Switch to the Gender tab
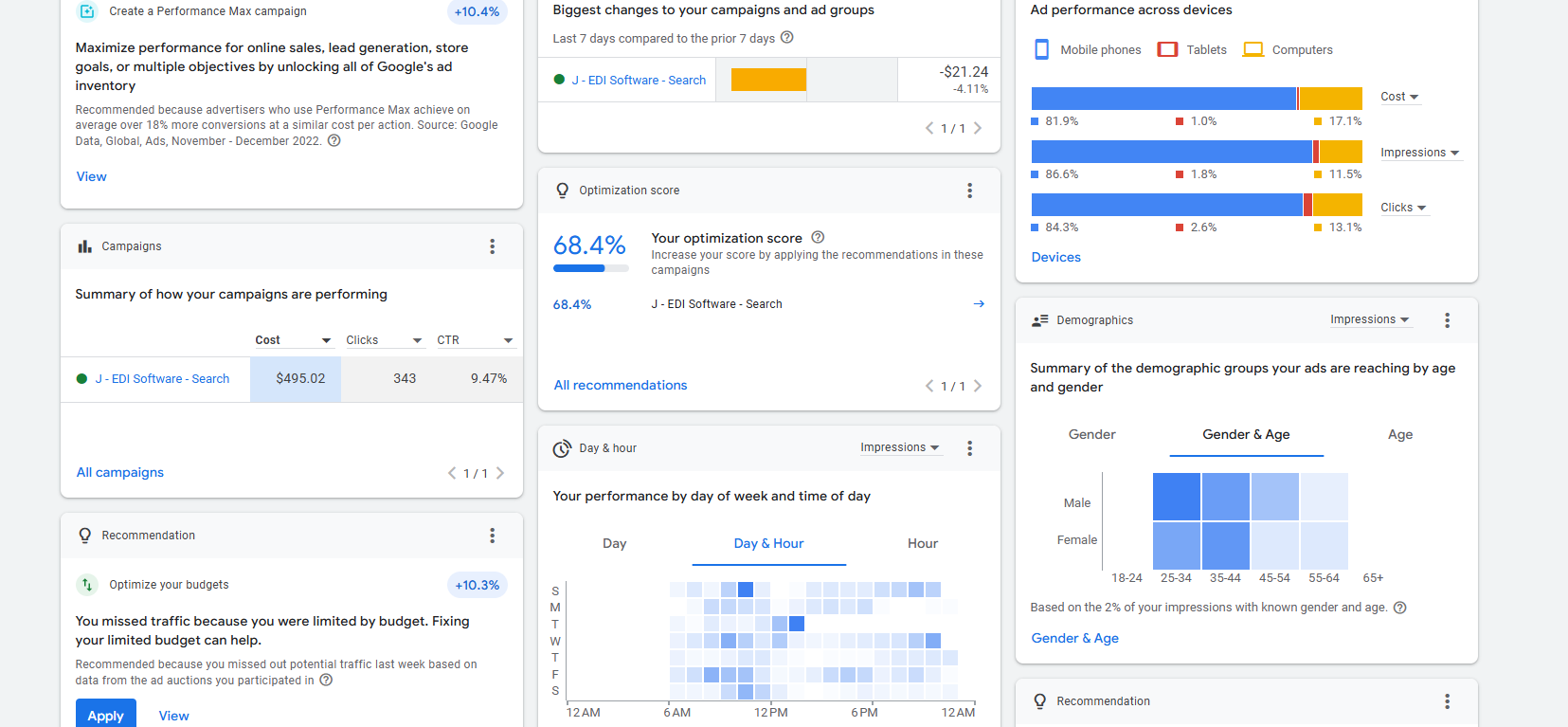This screenshot has width=1568, height=727. click(x=1092, y=434)
